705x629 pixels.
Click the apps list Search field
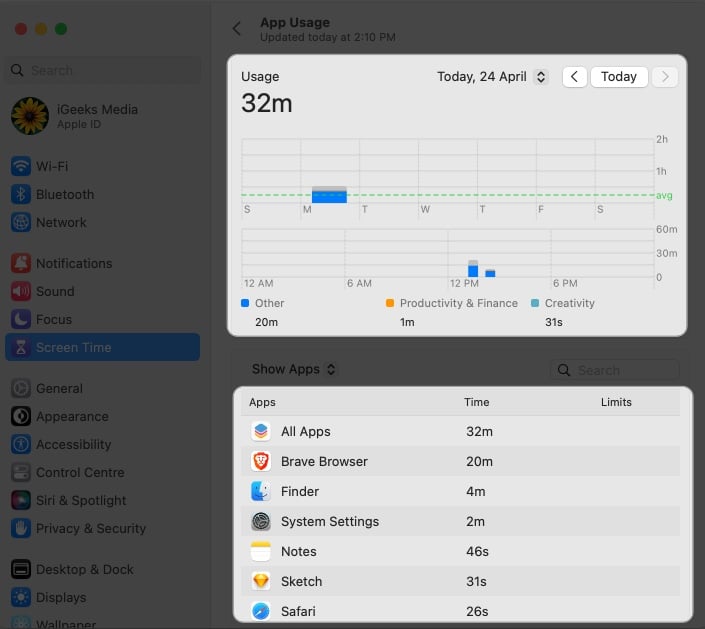[615, 370]
